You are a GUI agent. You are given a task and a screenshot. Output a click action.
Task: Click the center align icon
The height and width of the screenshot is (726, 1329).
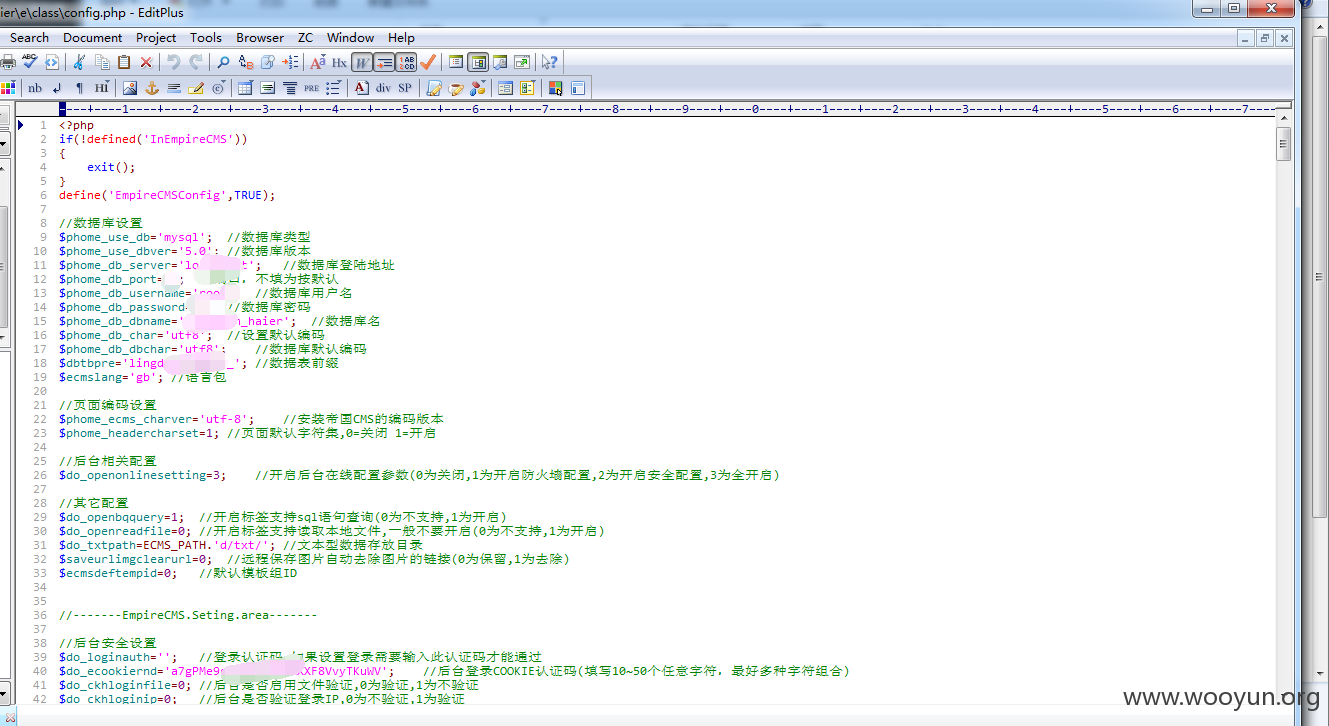click(x=290, y=88)
